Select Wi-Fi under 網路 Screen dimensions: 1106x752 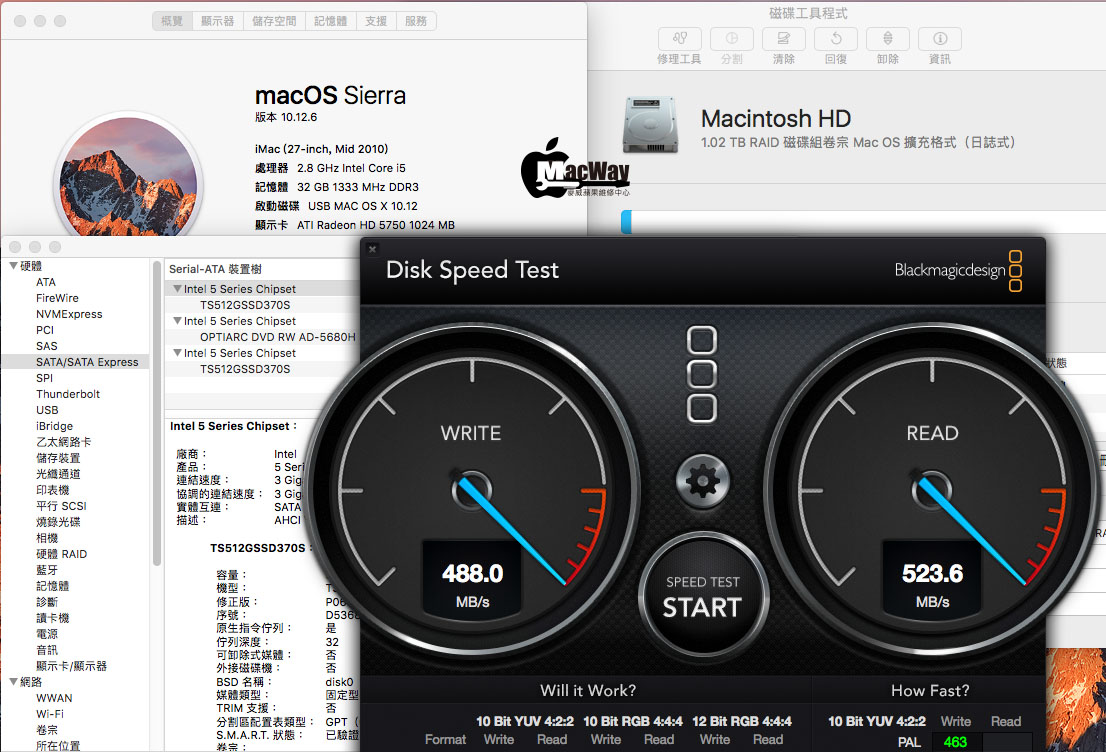tap(49, 714)
